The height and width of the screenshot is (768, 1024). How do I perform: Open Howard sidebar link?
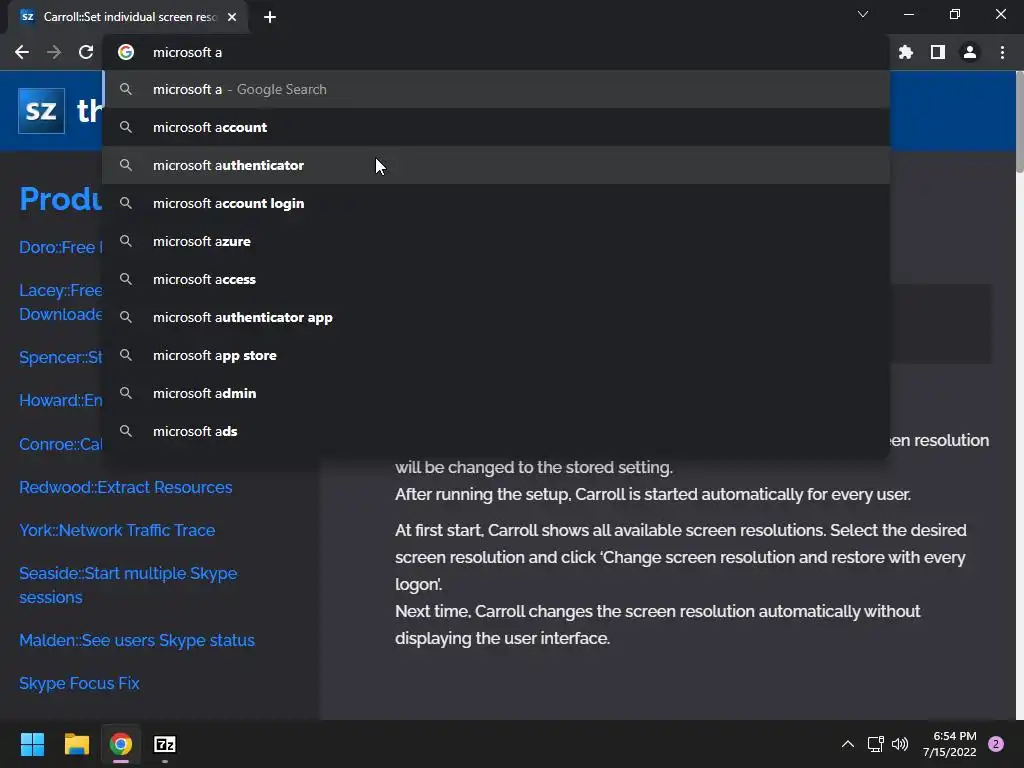(x=61, y=400)
